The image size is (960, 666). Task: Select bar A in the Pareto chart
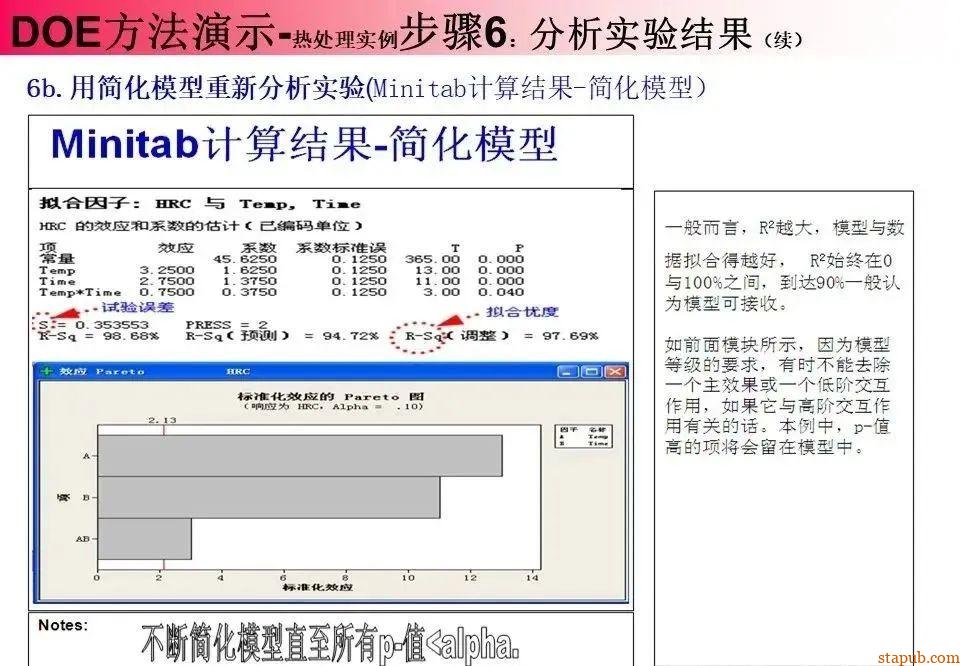(x=300, y=455)
